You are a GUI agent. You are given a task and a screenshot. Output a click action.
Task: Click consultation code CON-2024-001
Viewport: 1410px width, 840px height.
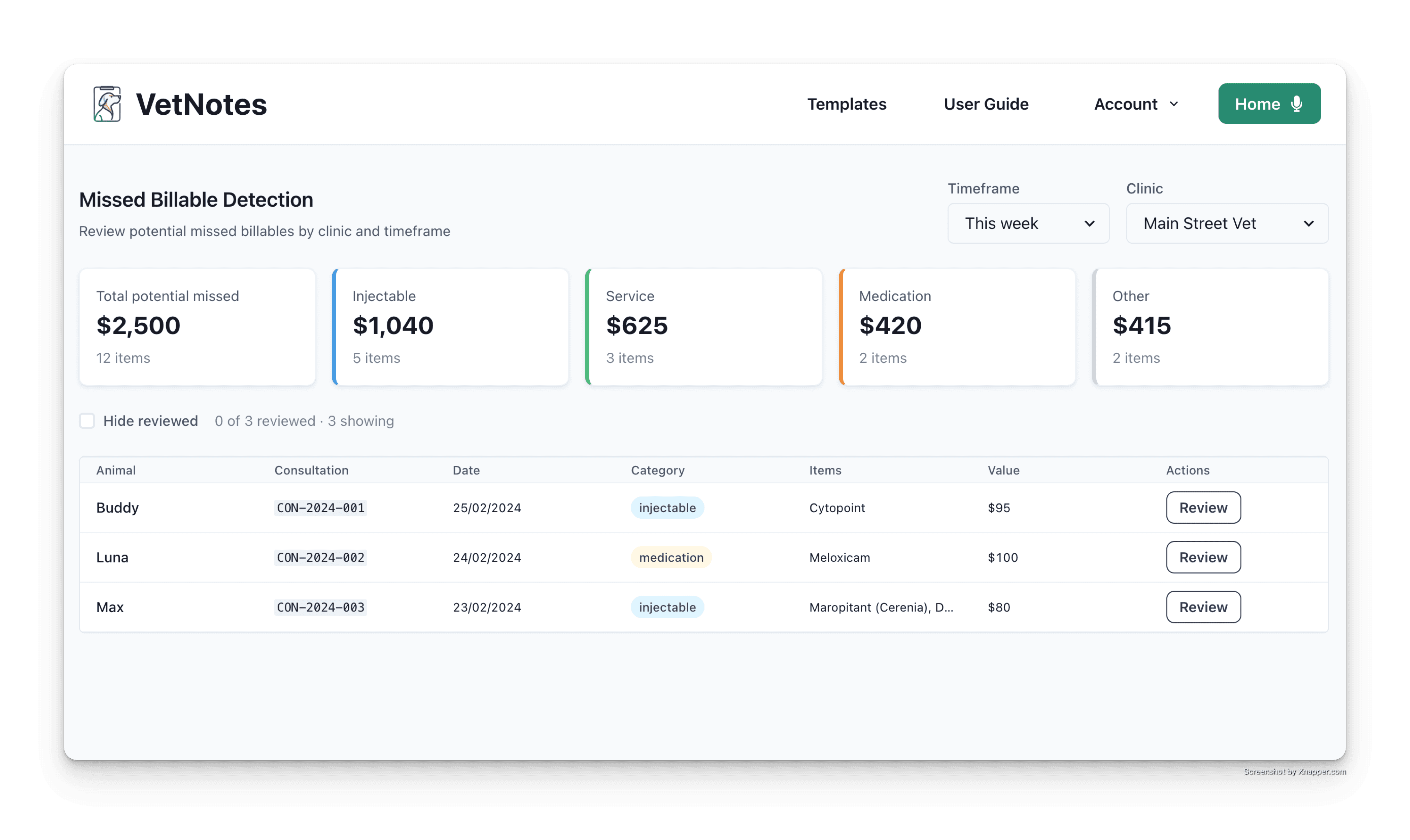(x=320, y=508)
